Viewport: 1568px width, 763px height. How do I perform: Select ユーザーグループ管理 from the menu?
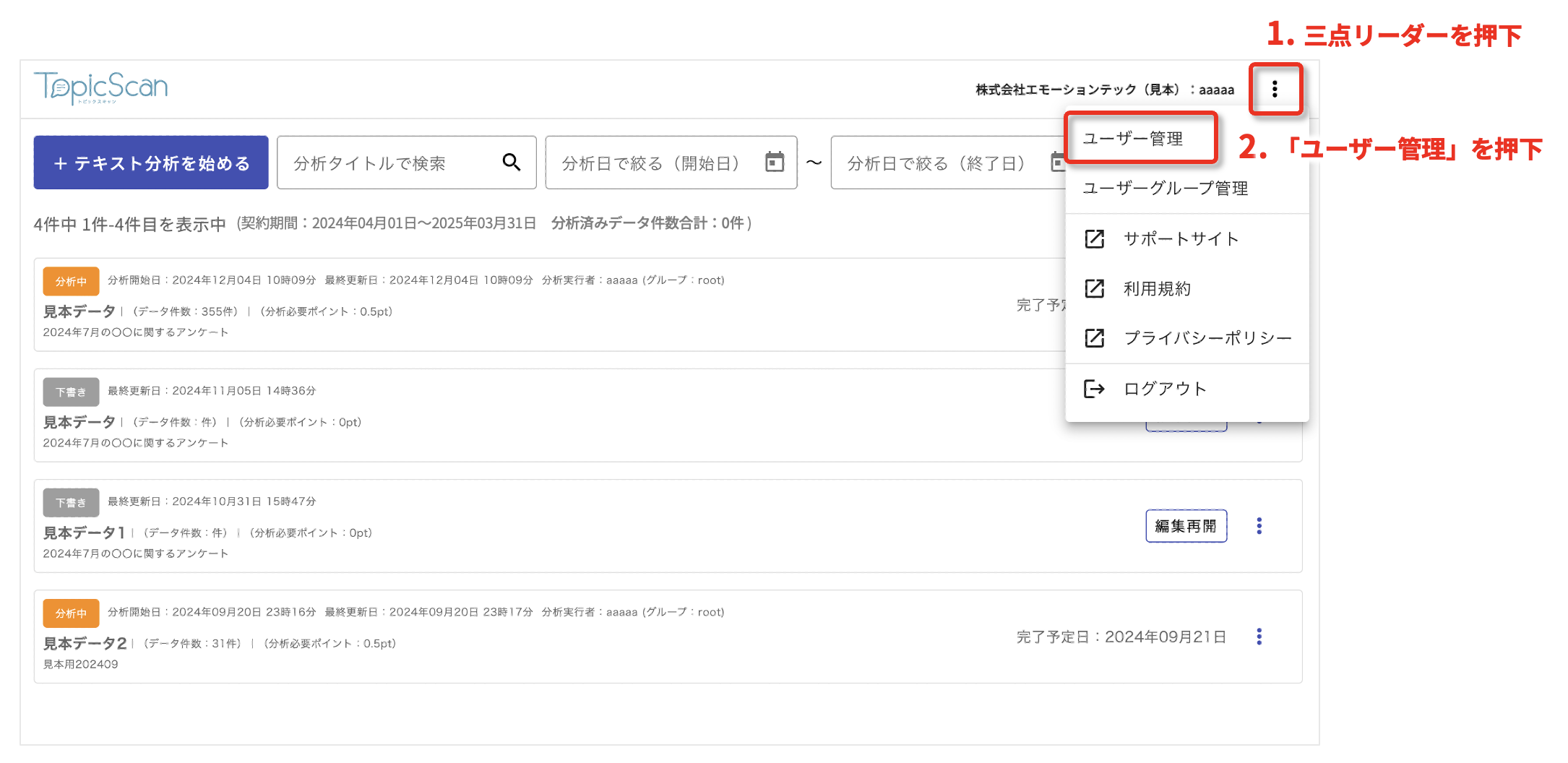click(1165, 189)
